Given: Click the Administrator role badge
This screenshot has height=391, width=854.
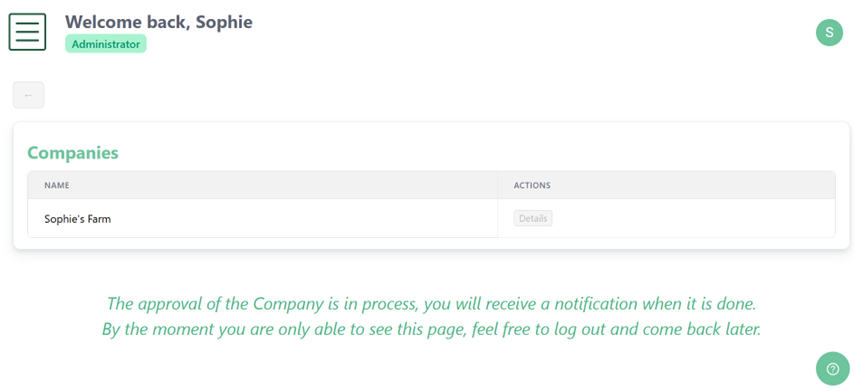Looking at the screenshot, I should 106,44.
